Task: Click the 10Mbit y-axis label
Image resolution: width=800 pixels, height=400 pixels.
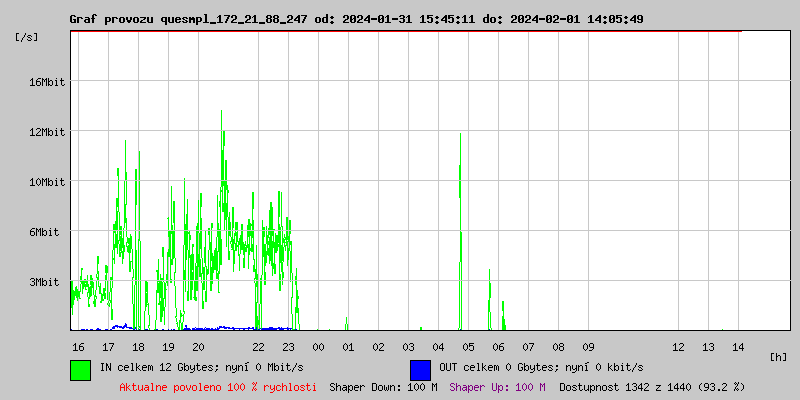Action: 46,182
